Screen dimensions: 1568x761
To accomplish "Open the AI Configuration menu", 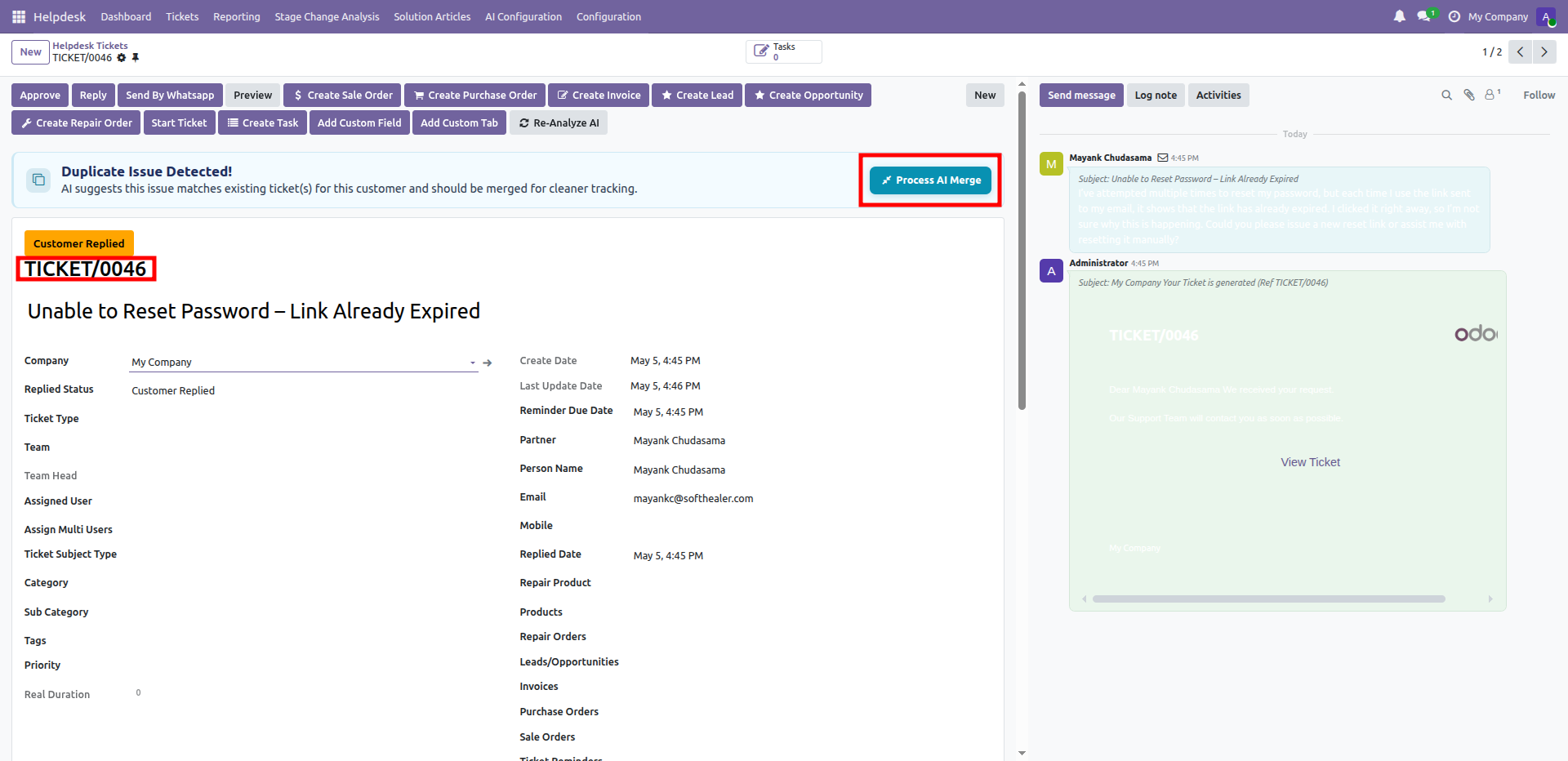I will [523, 16].
